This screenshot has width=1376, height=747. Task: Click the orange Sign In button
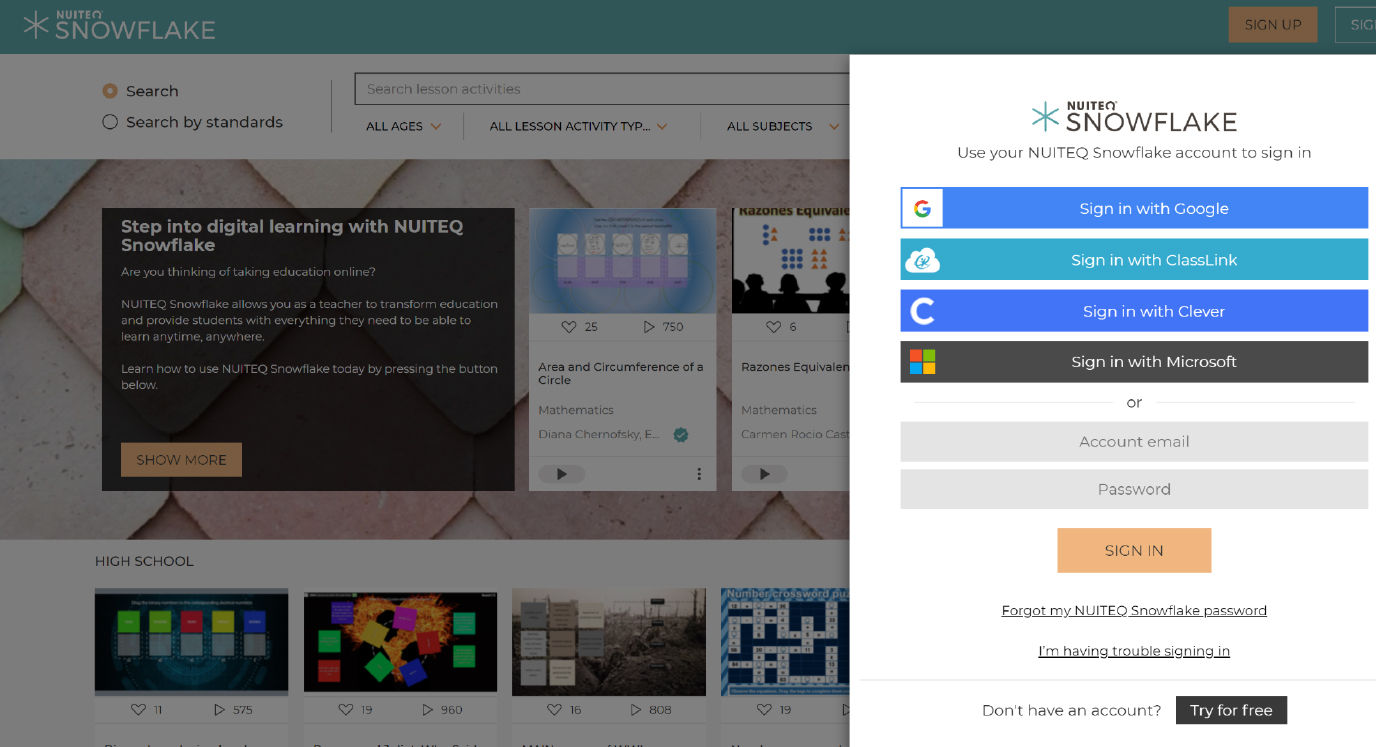(1134, 551)
